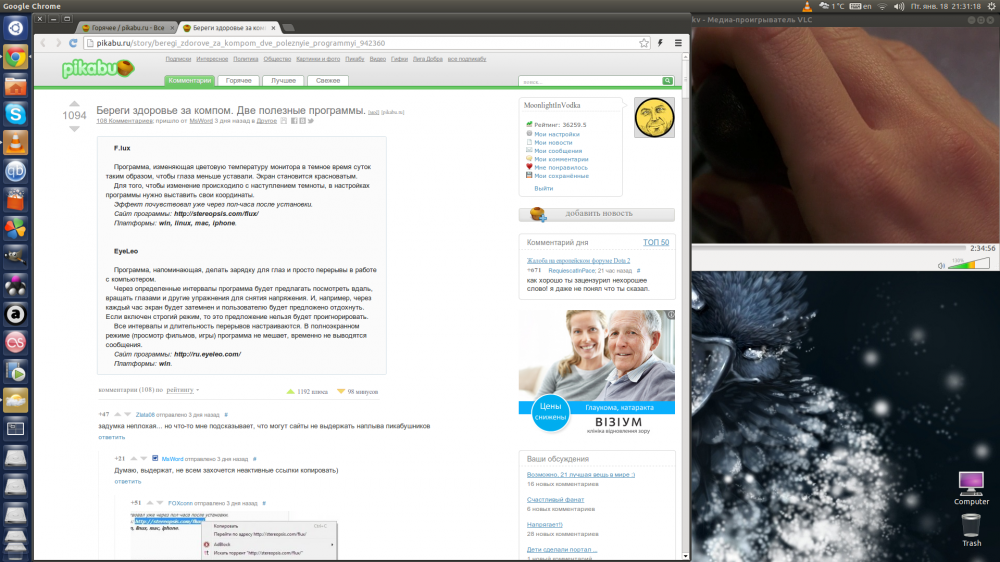Go back in Chrome
The image size is (1000, 562).
point(43,43)
